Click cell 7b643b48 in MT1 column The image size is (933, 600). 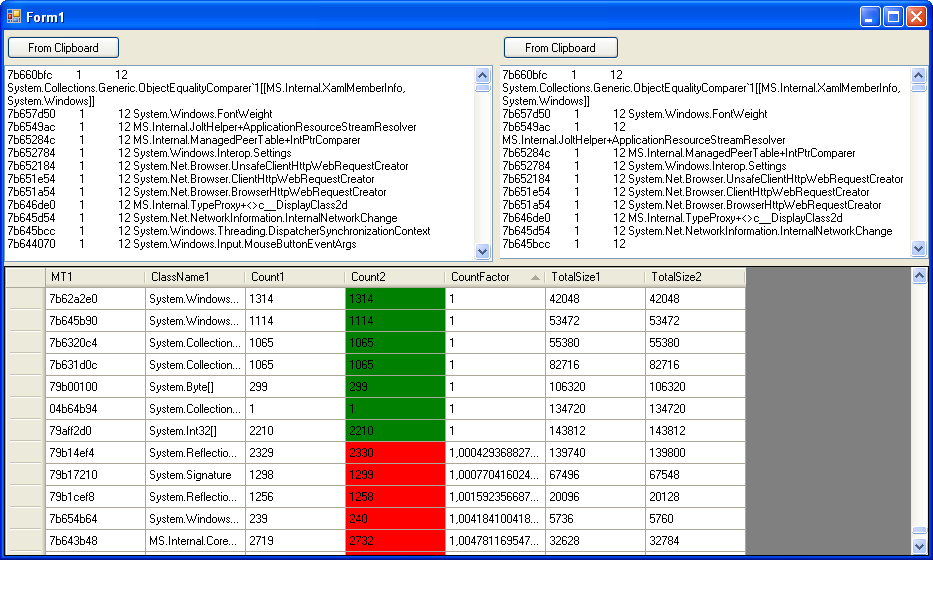(95, 541)
